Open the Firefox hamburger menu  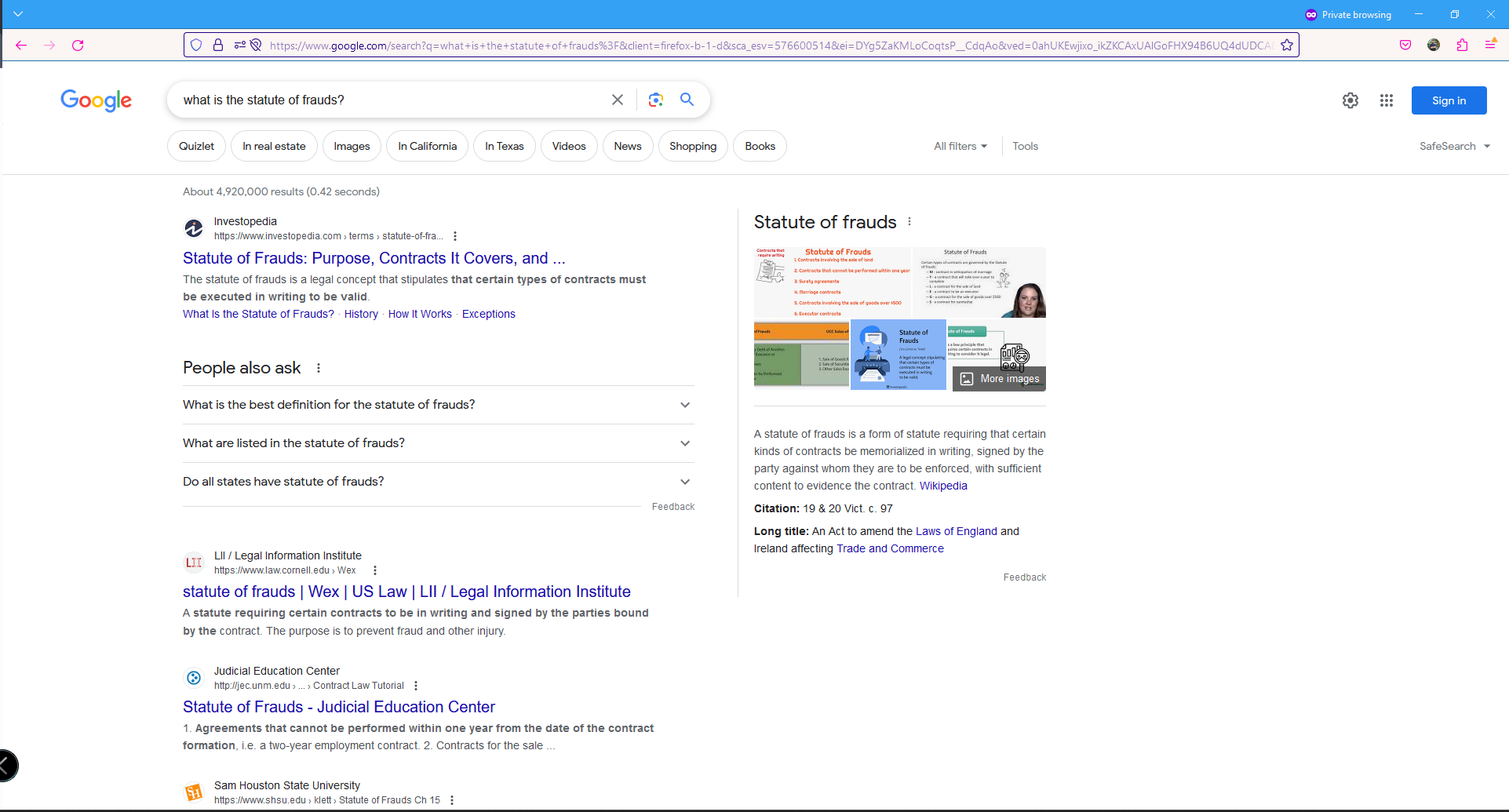pos(1490,46)
